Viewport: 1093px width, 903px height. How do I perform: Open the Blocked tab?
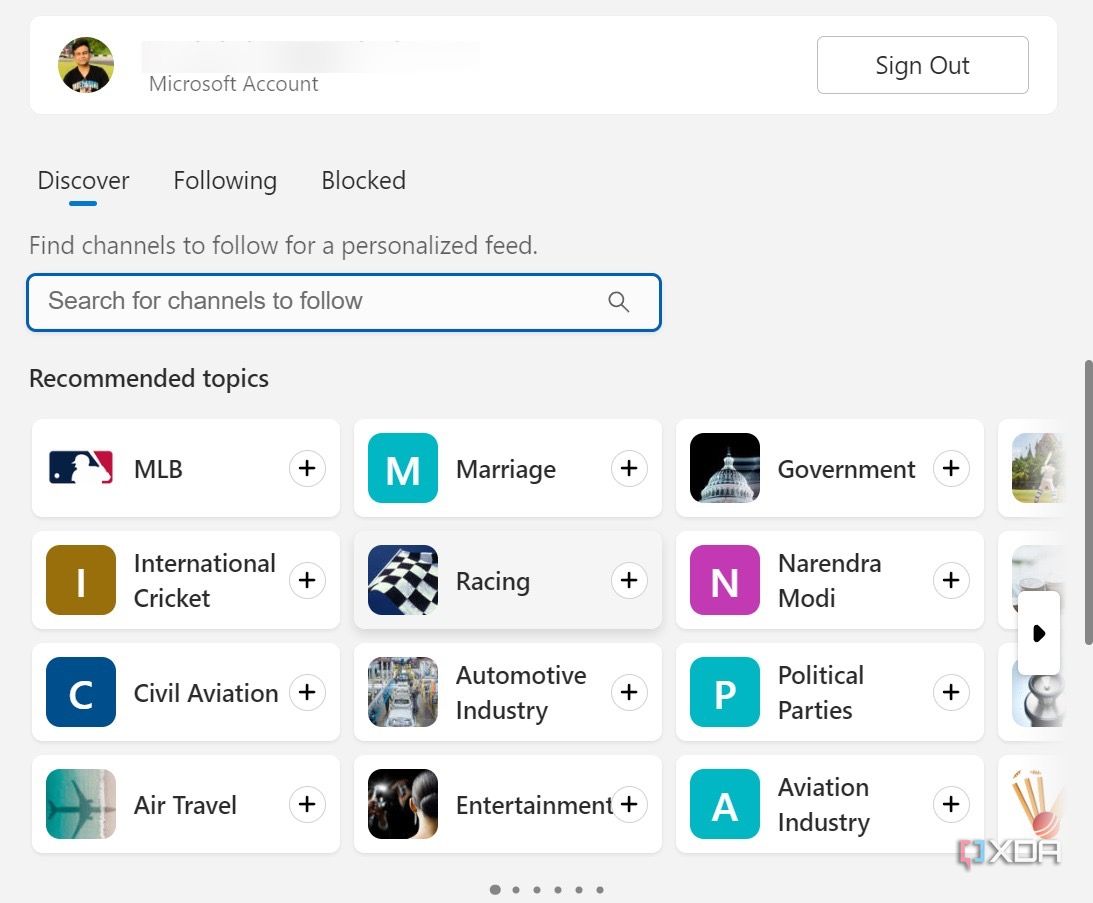coord(363,181)
